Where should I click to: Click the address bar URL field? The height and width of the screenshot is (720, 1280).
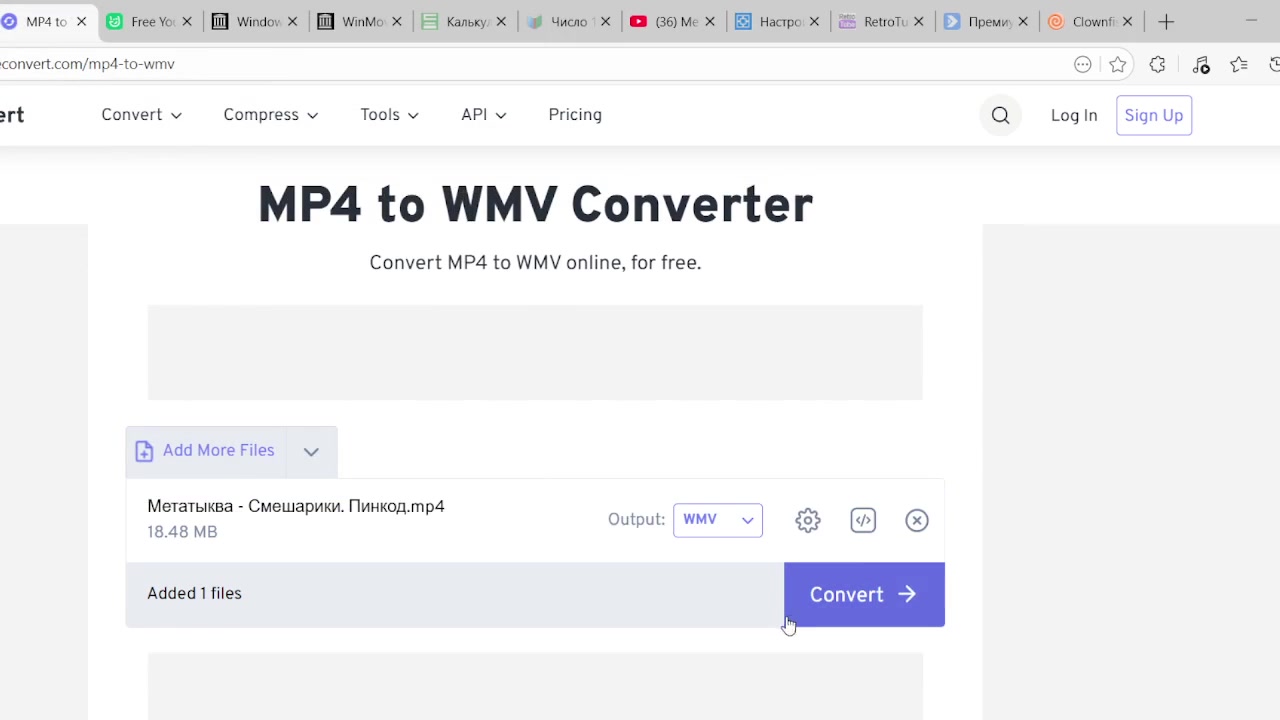point(500,64)
